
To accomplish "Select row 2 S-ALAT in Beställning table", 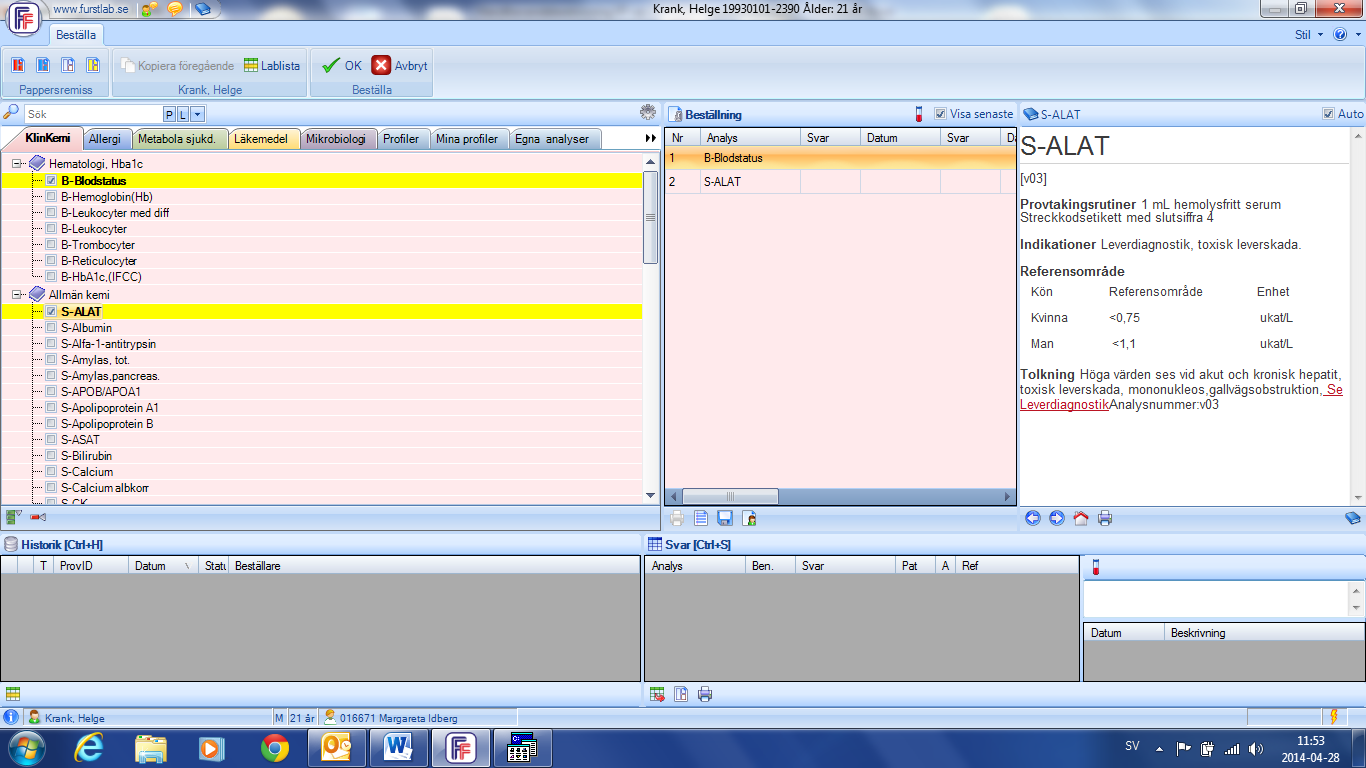I will point(840,182).
